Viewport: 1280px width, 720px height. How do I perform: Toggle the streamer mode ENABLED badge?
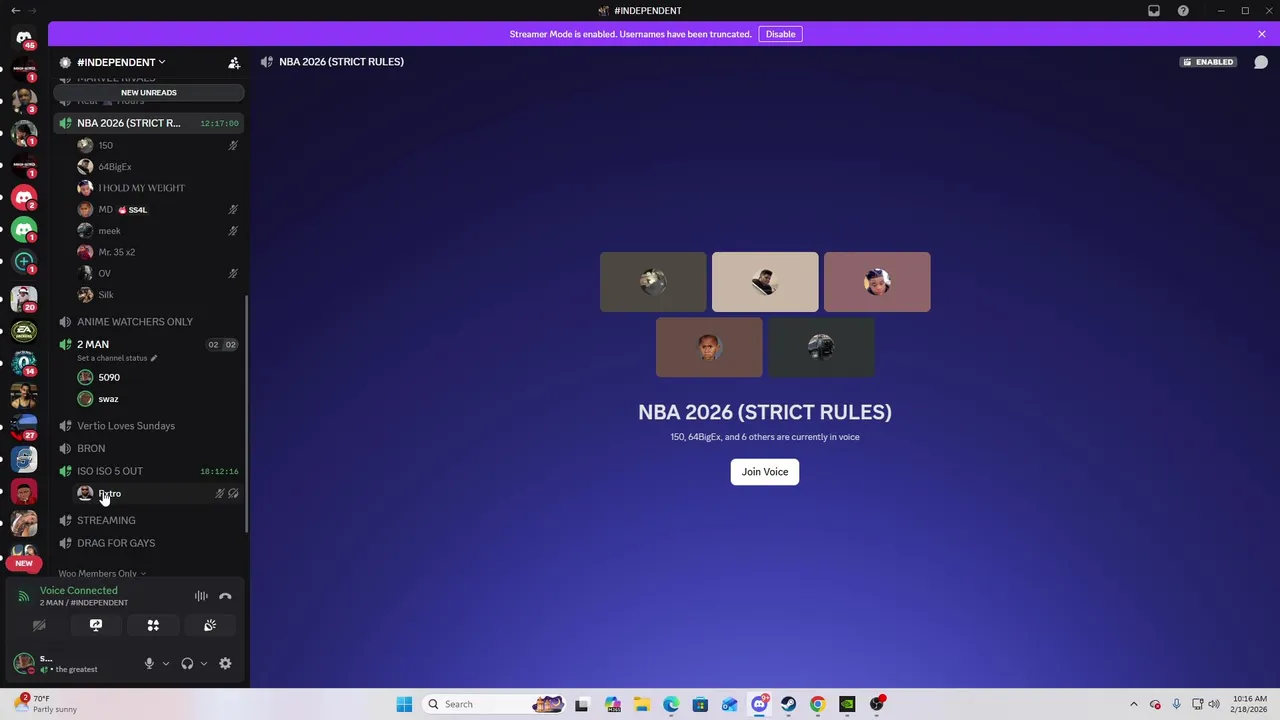pos(1208,62)
